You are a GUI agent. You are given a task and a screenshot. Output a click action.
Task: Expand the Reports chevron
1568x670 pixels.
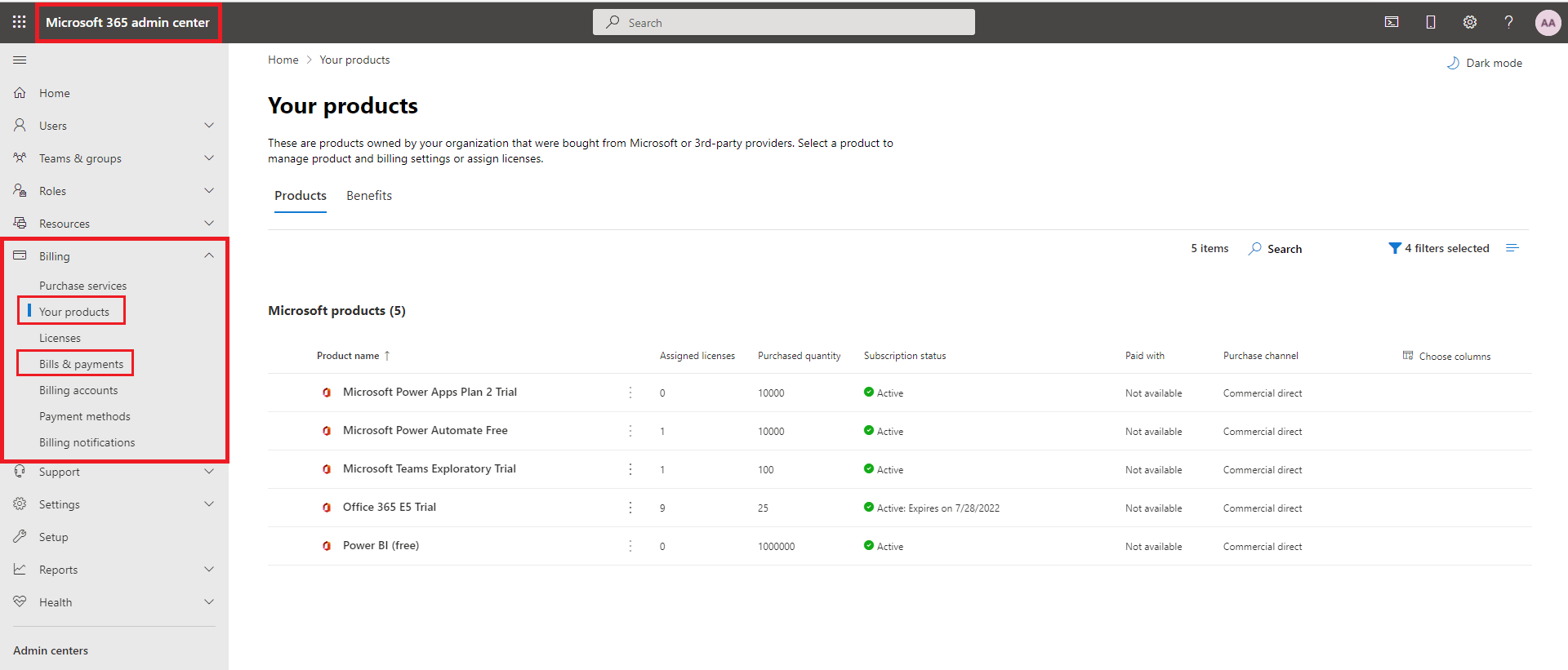(209, 569)
